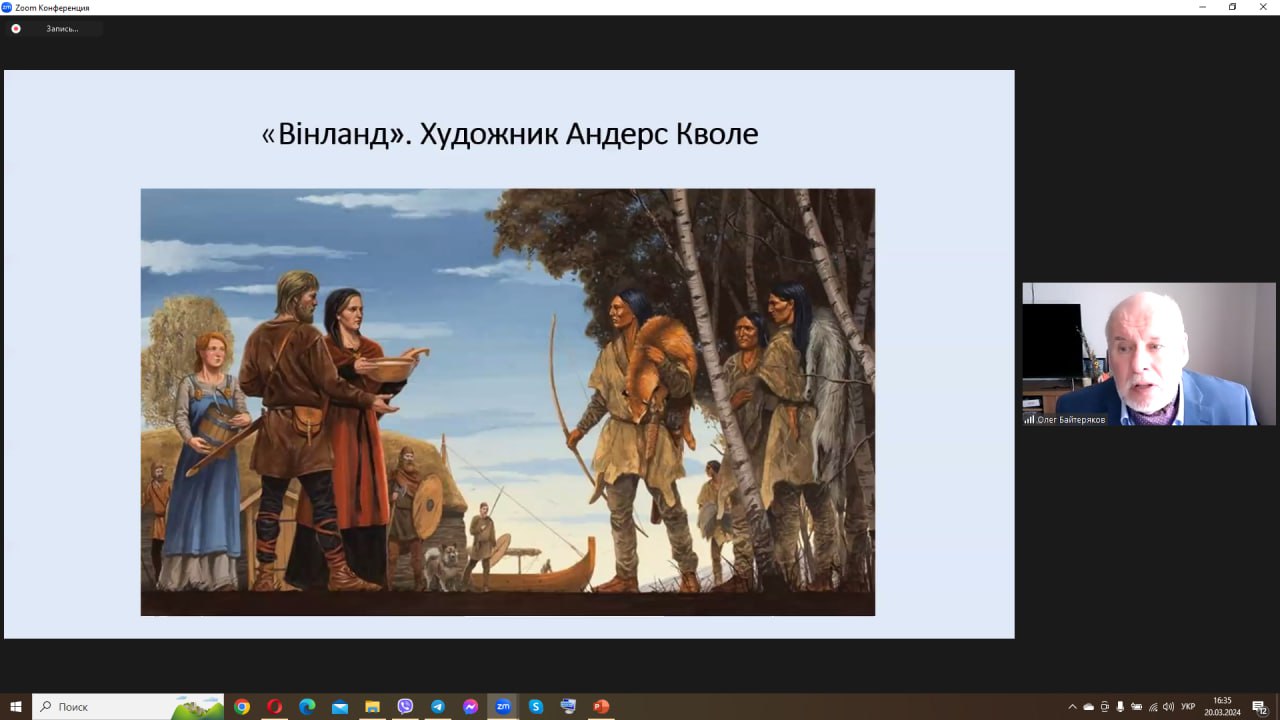This screenshot has height=720, width=1280.
Task: Click the Запись... recording label
Action: point(61,29)
